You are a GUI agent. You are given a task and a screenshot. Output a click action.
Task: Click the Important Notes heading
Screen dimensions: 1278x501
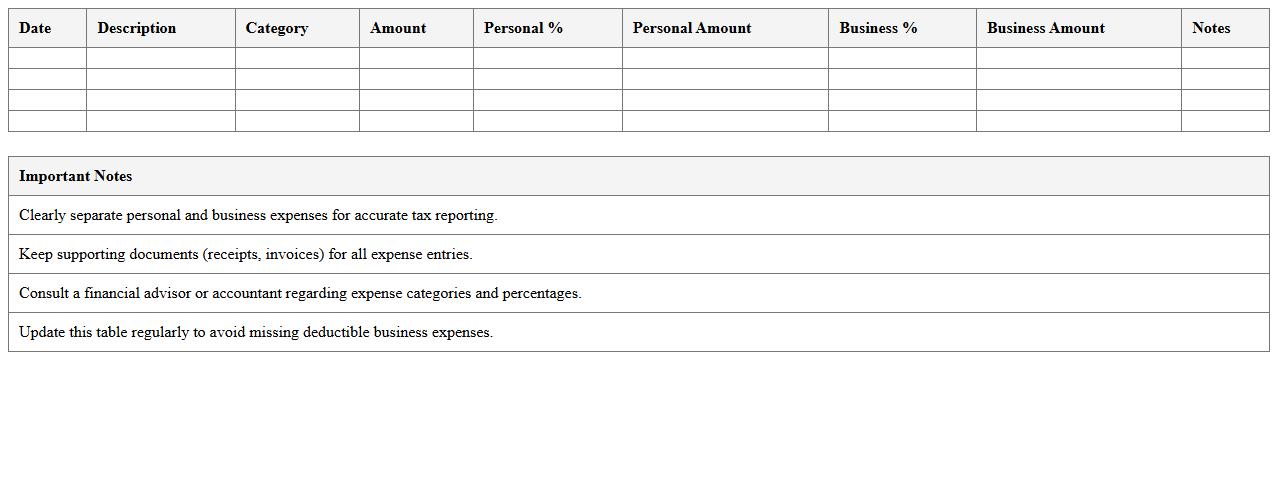[x=76, y=176]
